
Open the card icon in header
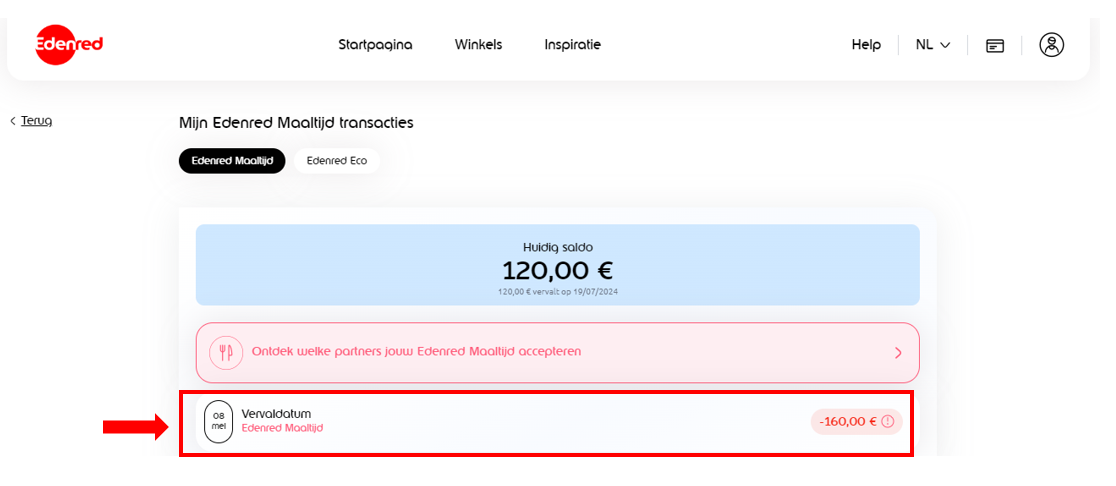tap(994, 45)
